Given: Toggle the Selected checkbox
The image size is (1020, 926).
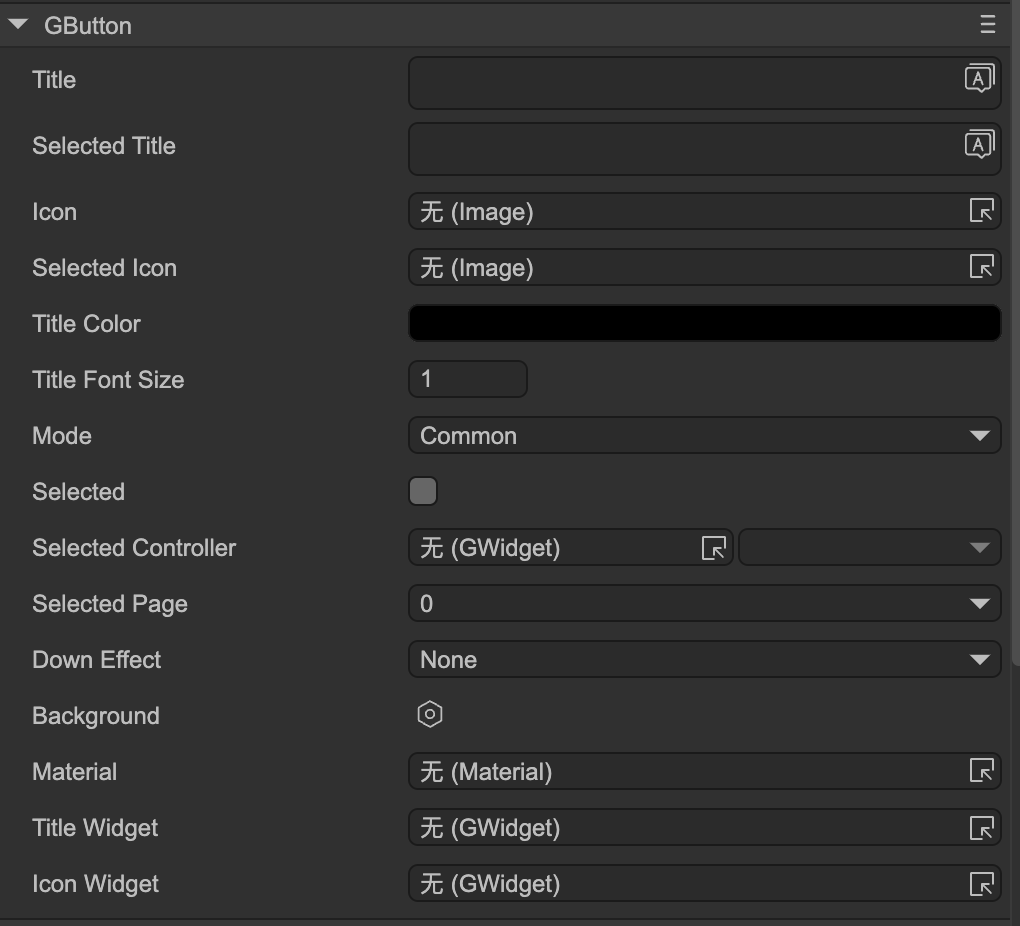Looking at the screenshot, I should coord(423,491).
